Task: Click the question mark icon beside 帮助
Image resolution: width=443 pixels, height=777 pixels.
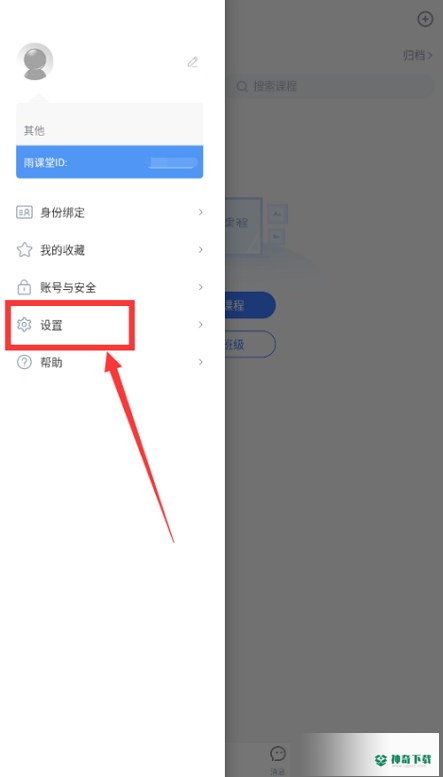Action: pos(24,362)
